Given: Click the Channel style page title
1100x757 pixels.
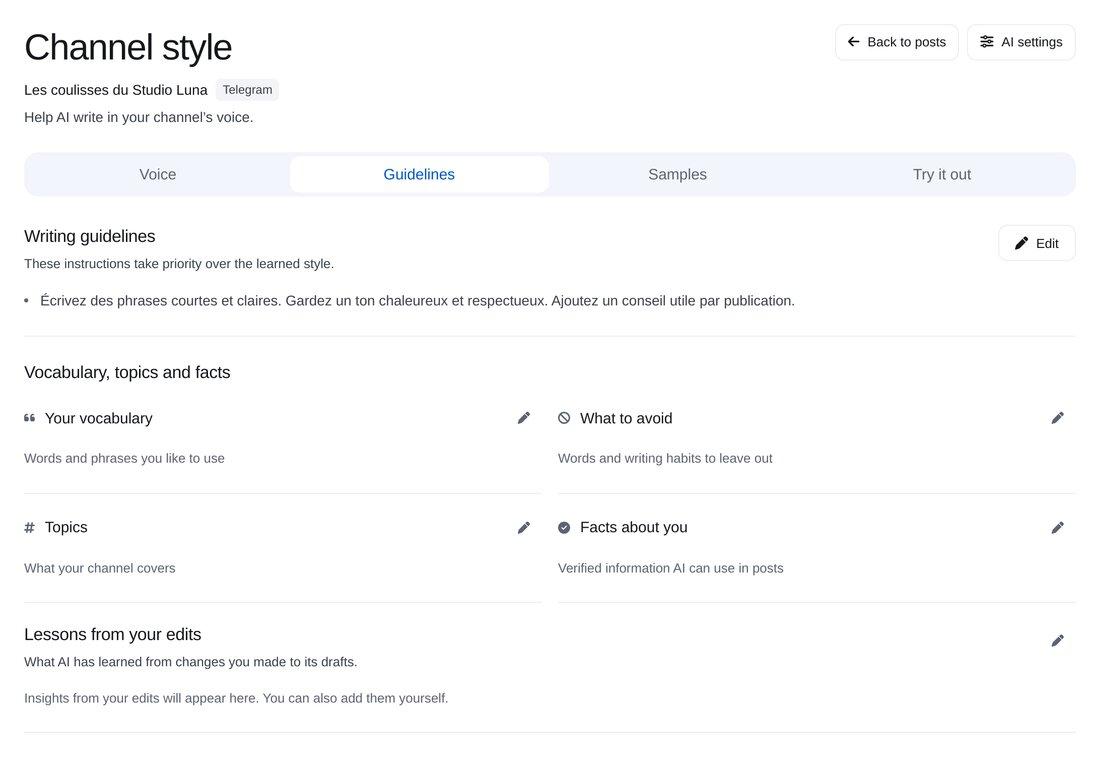Looking at the screenshot, I should [128, 48].
